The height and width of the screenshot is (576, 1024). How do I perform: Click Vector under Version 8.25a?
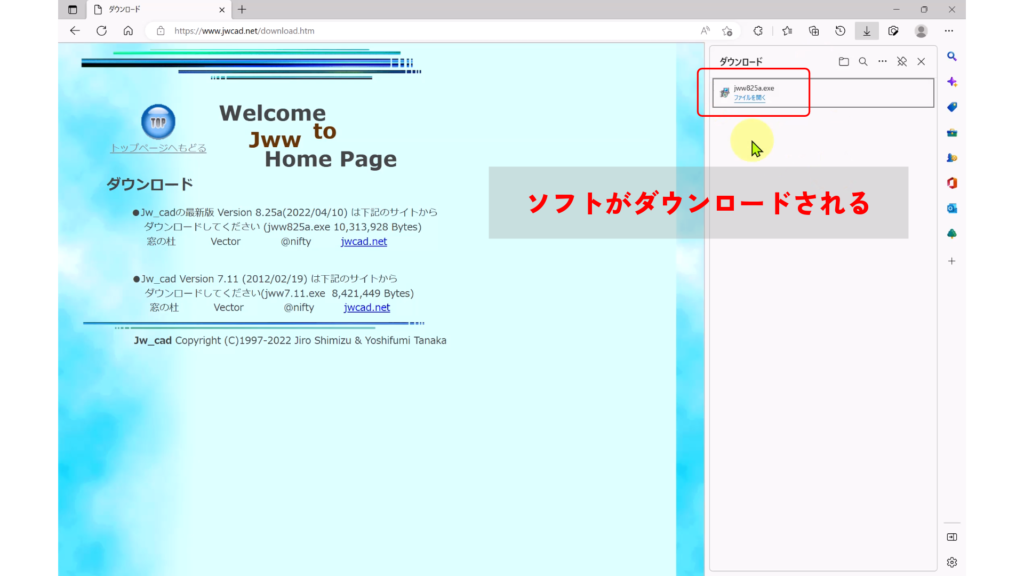pyautogui.click(x=225, y=242)
